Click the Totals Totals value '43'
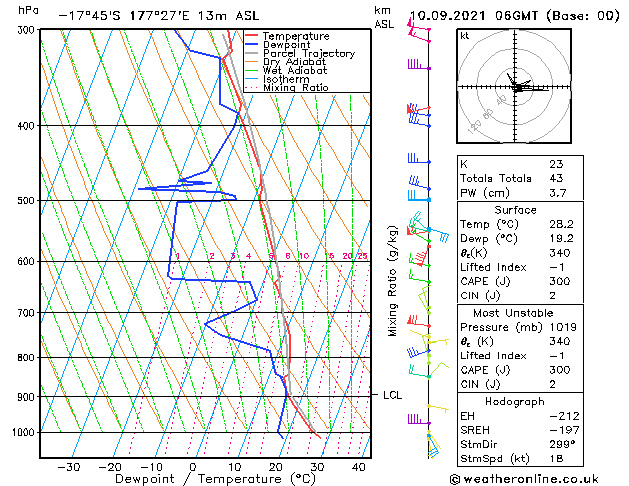This screenshot has height=486, width=629. pyautogui.click(x=556, y=178)
